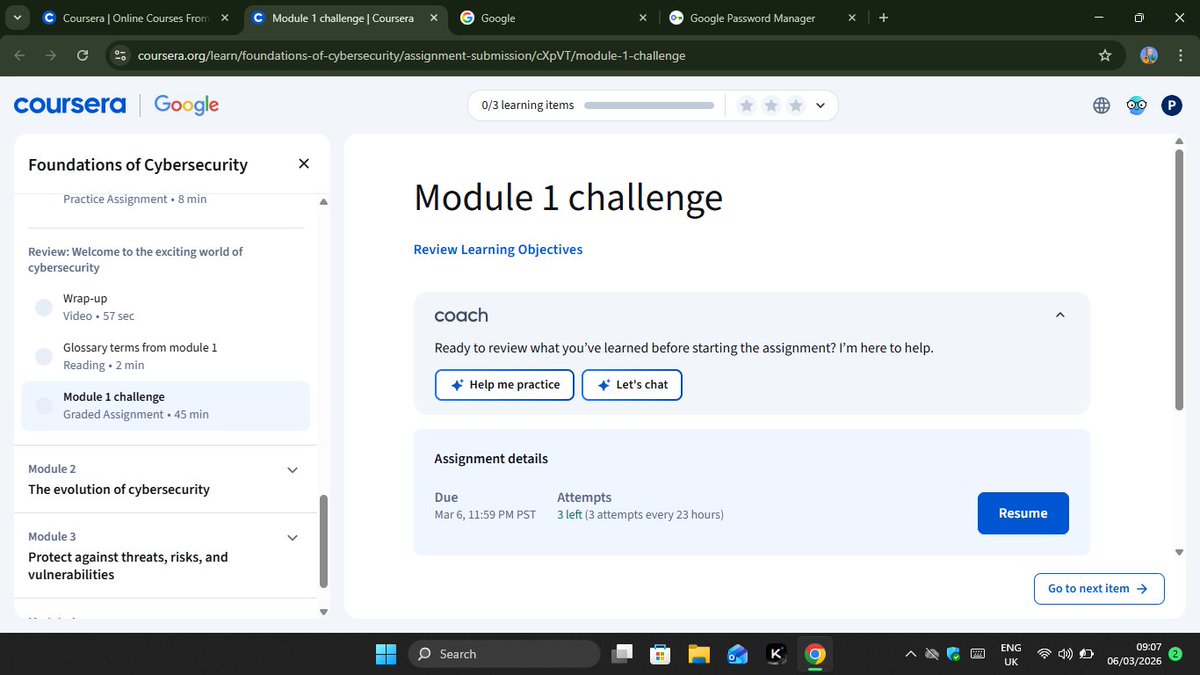Open the Wrap-up video item
This screenshot has width=1200, height=675.
pyautogui.click(x=165, y=307)
